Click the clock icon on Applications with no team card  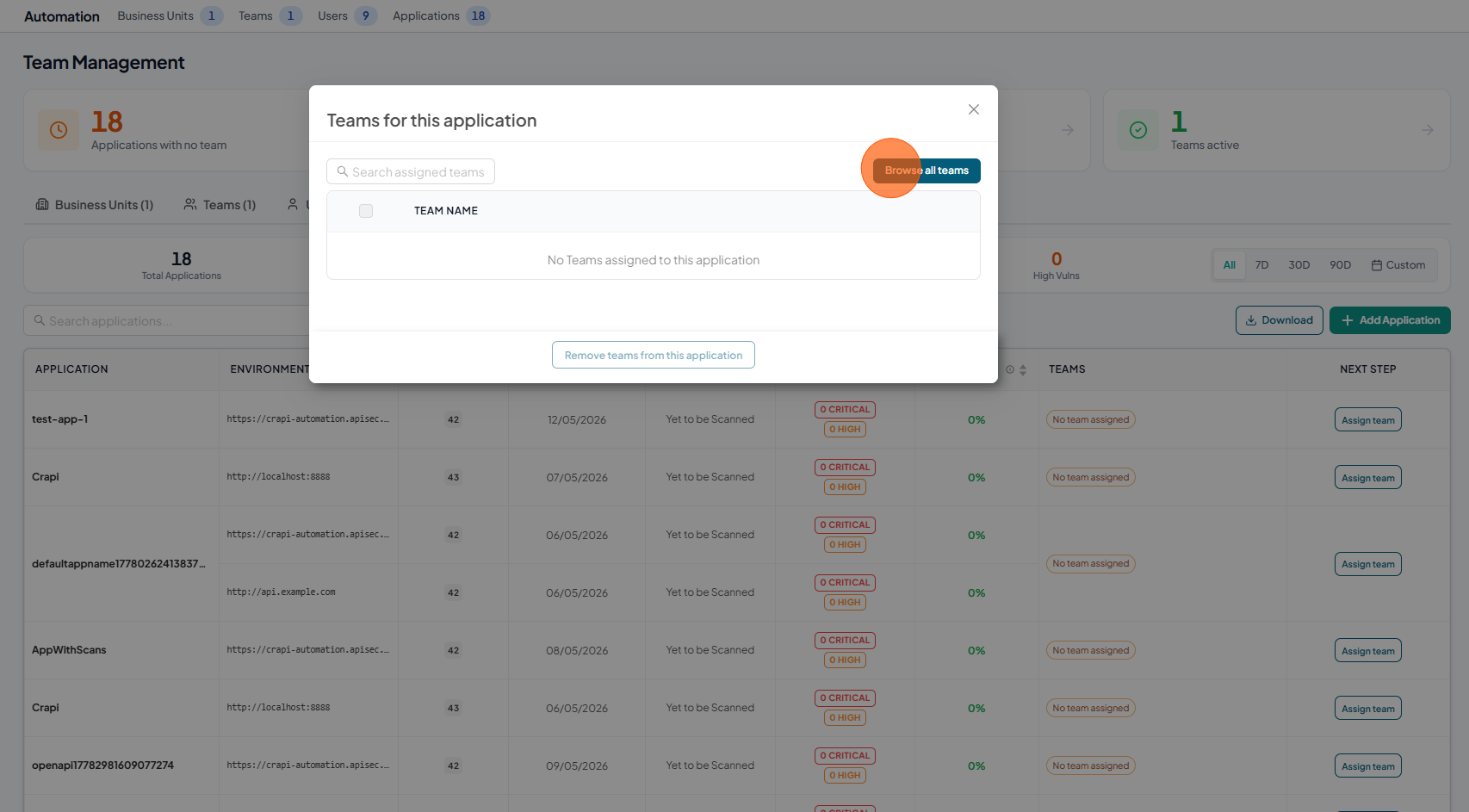[59, 130]
